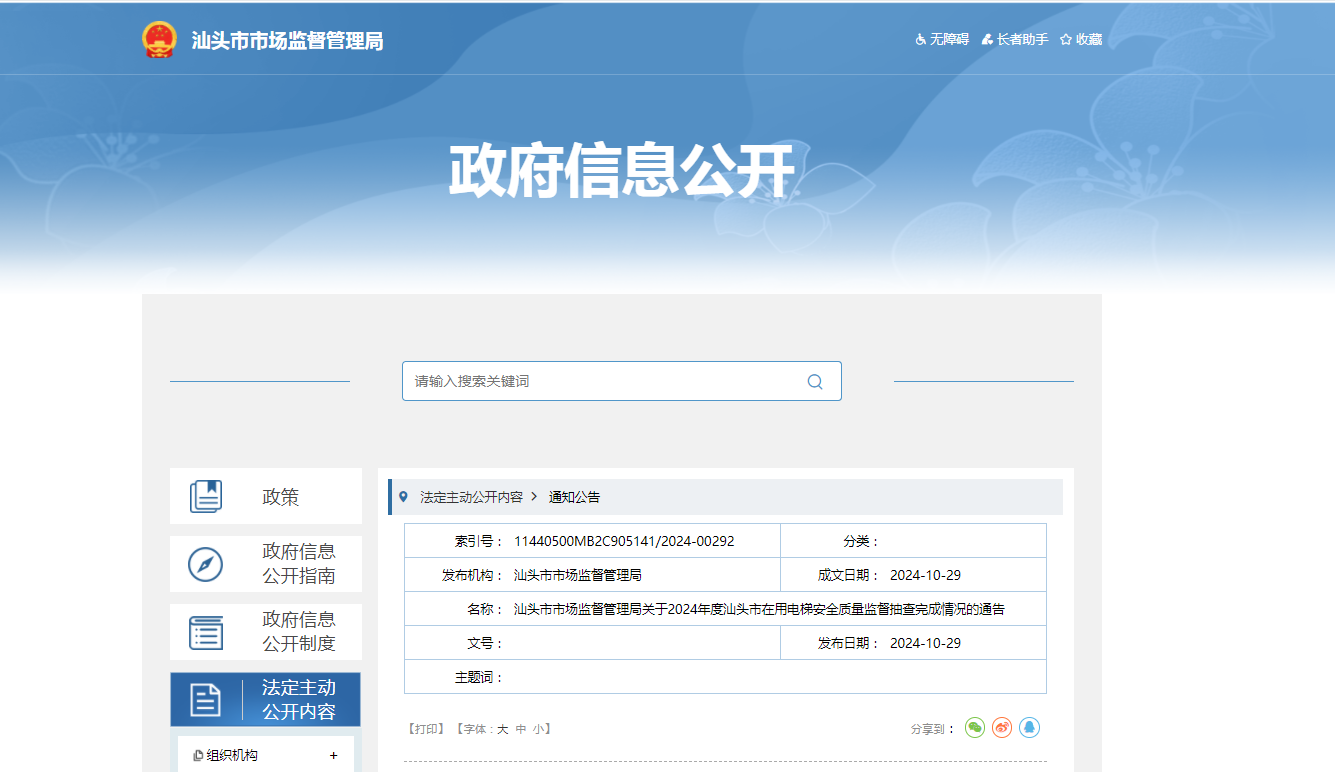Click the document icon for 法定主动公开内容
The width and height of the screenshot is (1335, 772).
pyautogui.click(x=206, y=700)
